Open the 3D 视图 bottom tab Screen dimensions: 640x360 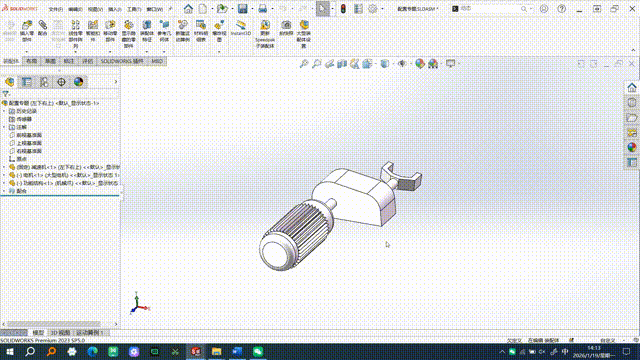pos(60,333)
